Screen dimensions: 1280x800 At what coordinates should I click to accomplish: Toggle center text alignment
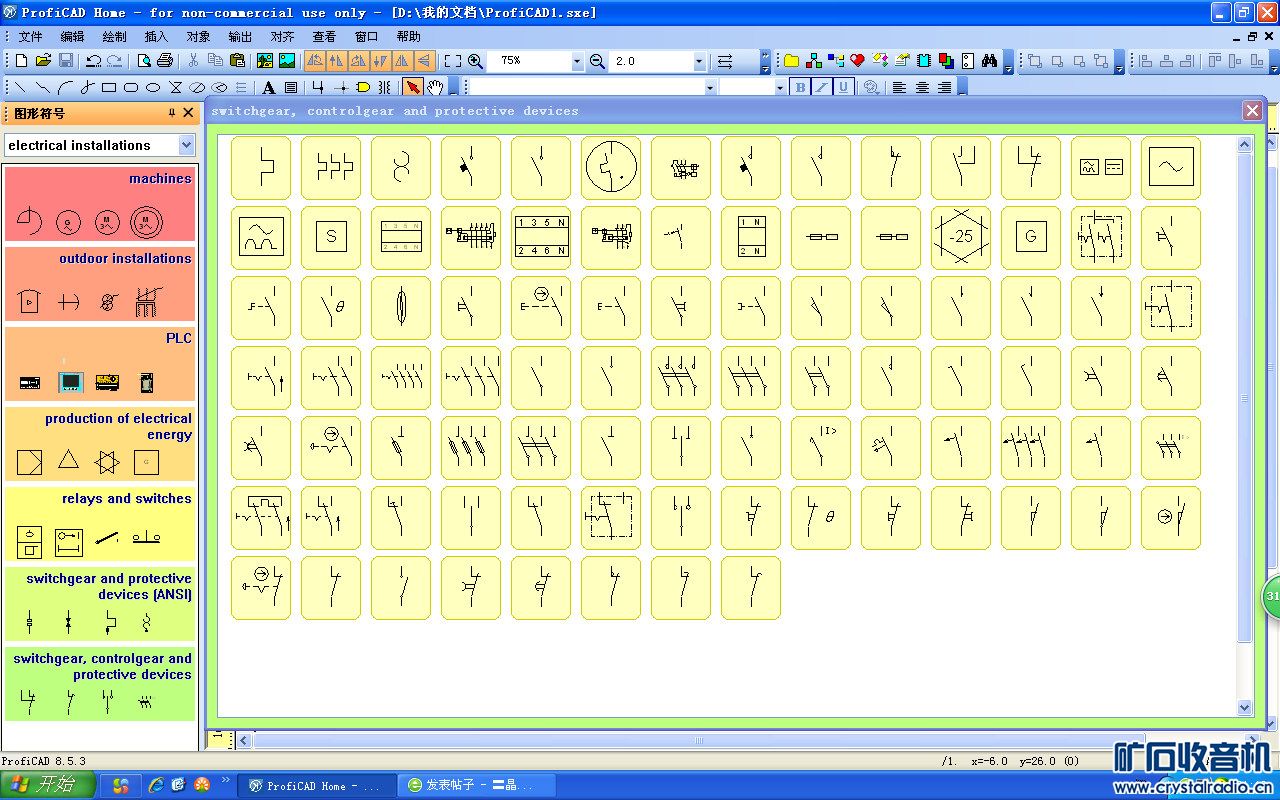click(x=922, y=87)
